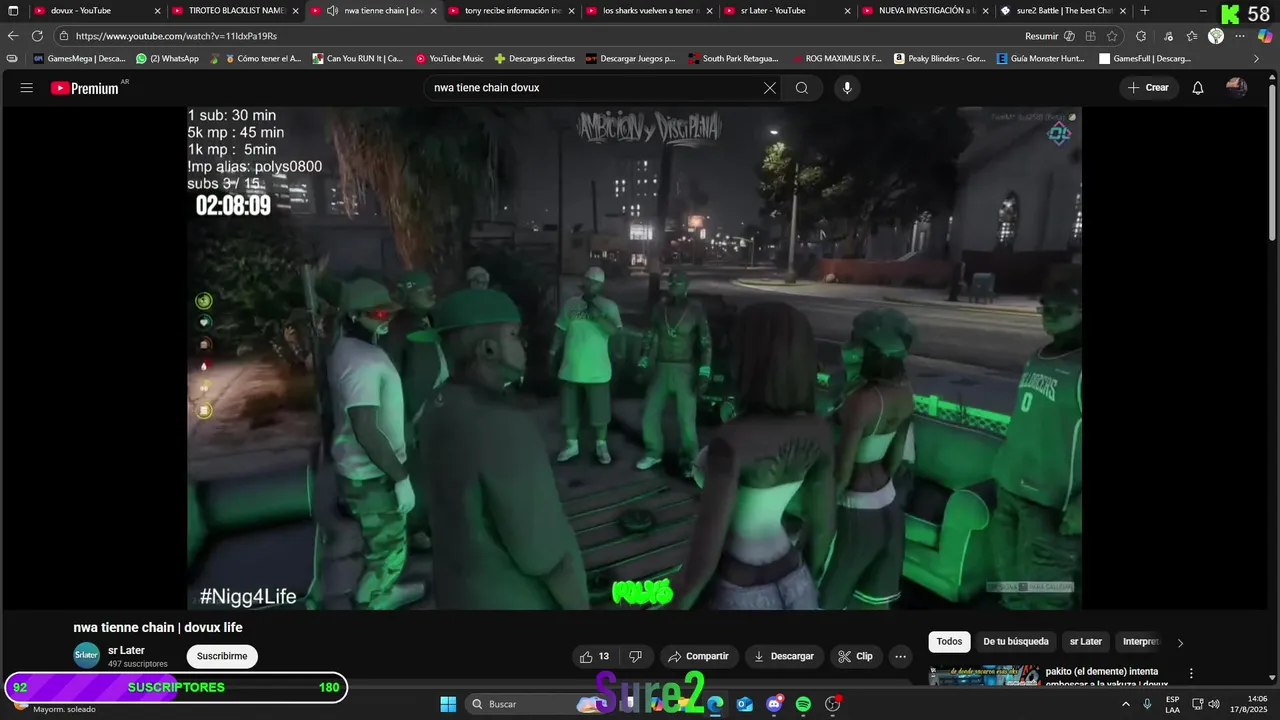View site information lock icon
This screenshot has width=1280, height=720.
click(x=64, y=35)
